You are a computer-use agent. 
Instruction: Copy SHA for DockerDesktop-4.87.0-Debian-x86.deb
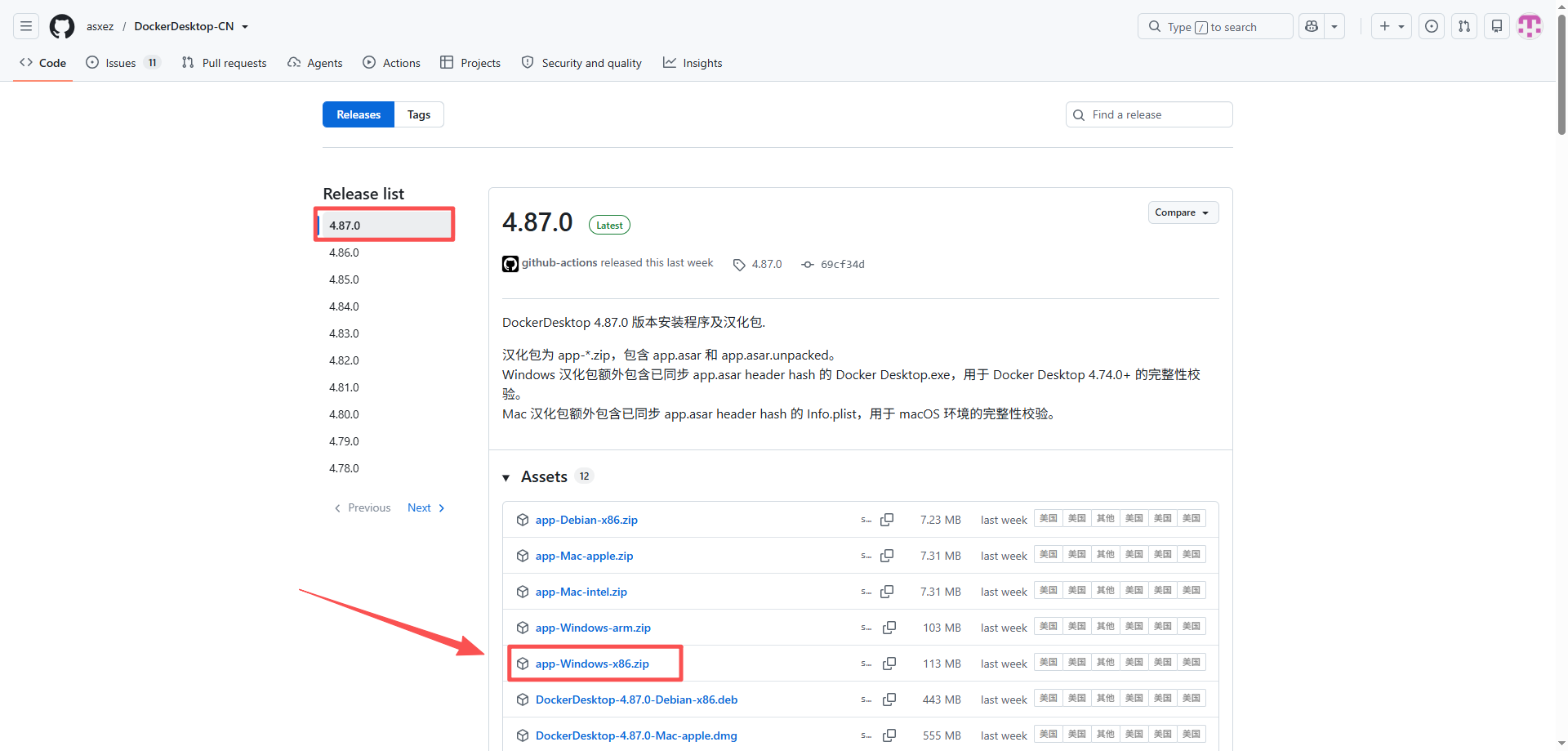(x=889, y=700)
